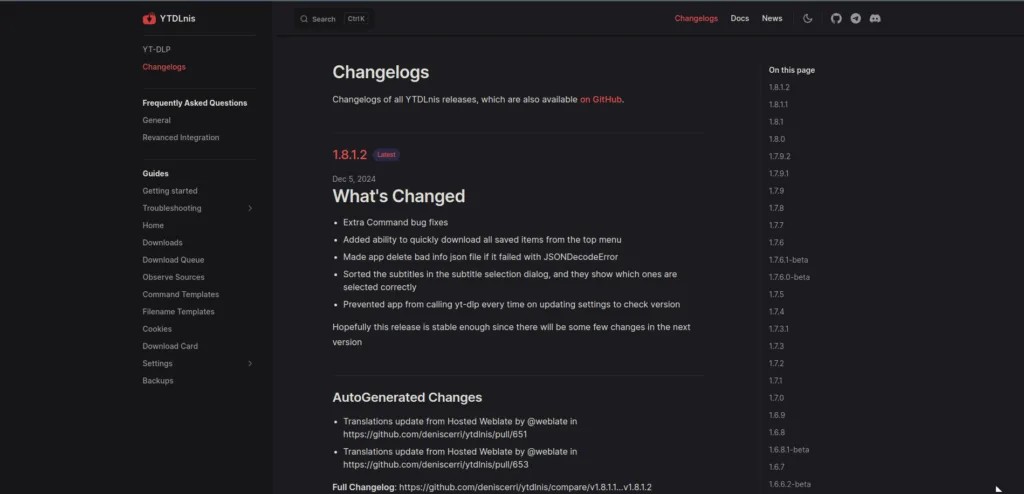
Task: Expand the Troubleshooting sidebar section
Action: [x=250, y=208]
